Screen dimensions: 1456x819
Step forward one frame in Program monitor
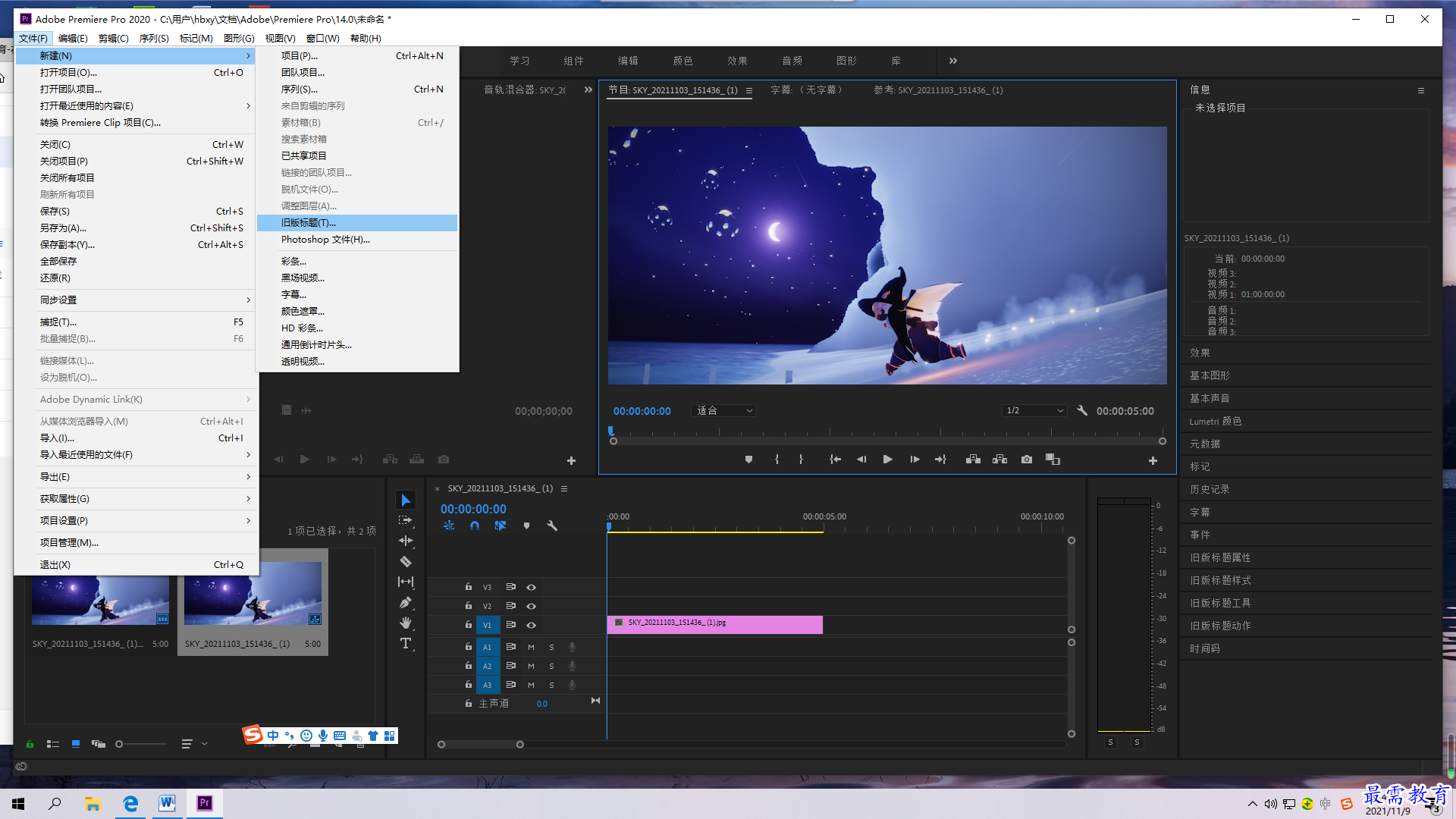[915, 460]
